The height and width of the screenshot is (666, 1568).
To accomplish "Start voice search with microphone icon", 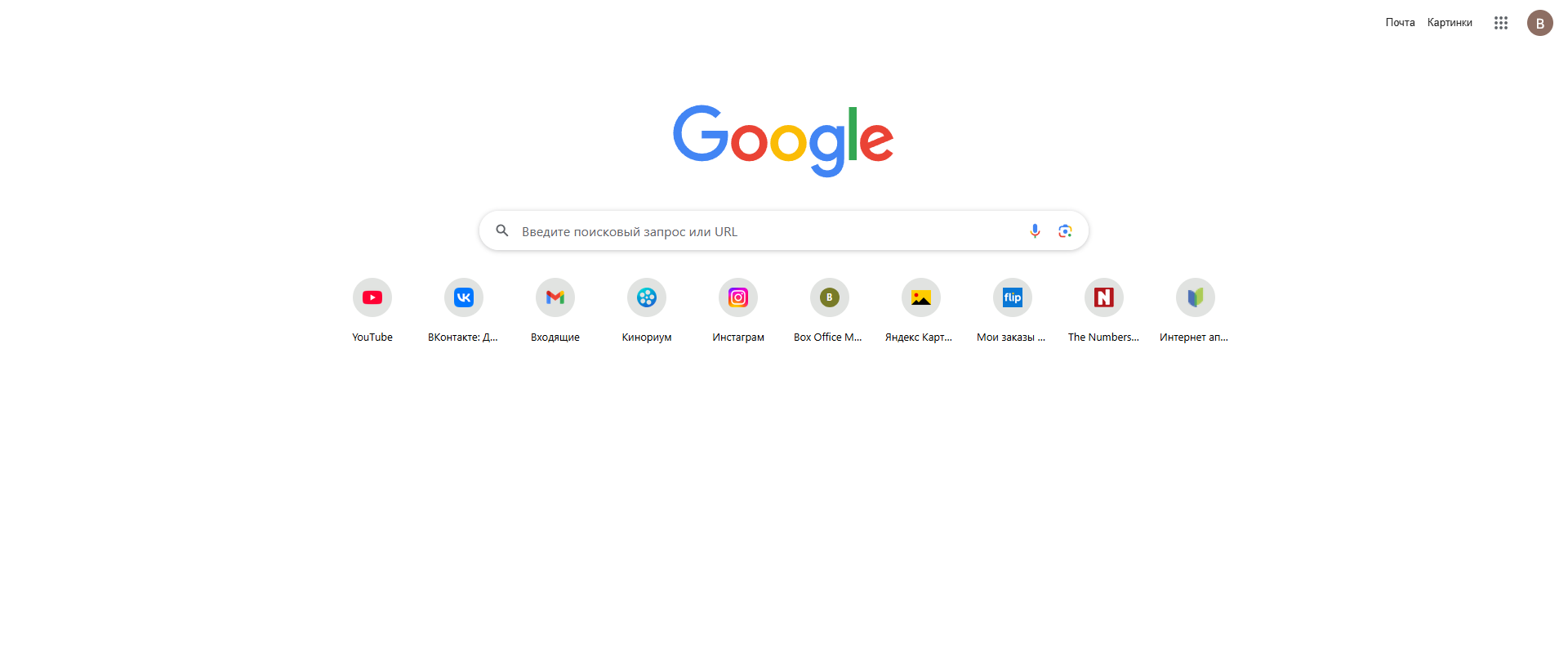I will click(x=1035, y=231).
